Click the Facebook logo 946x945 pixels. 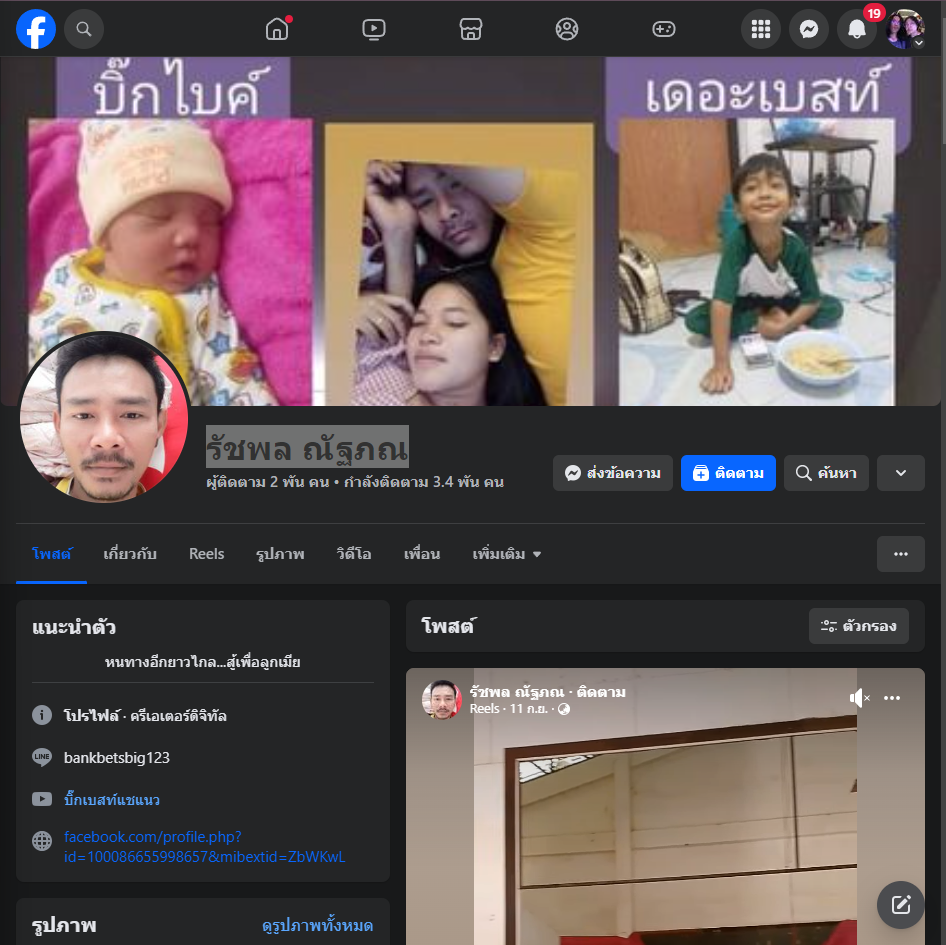pos(36,29)
